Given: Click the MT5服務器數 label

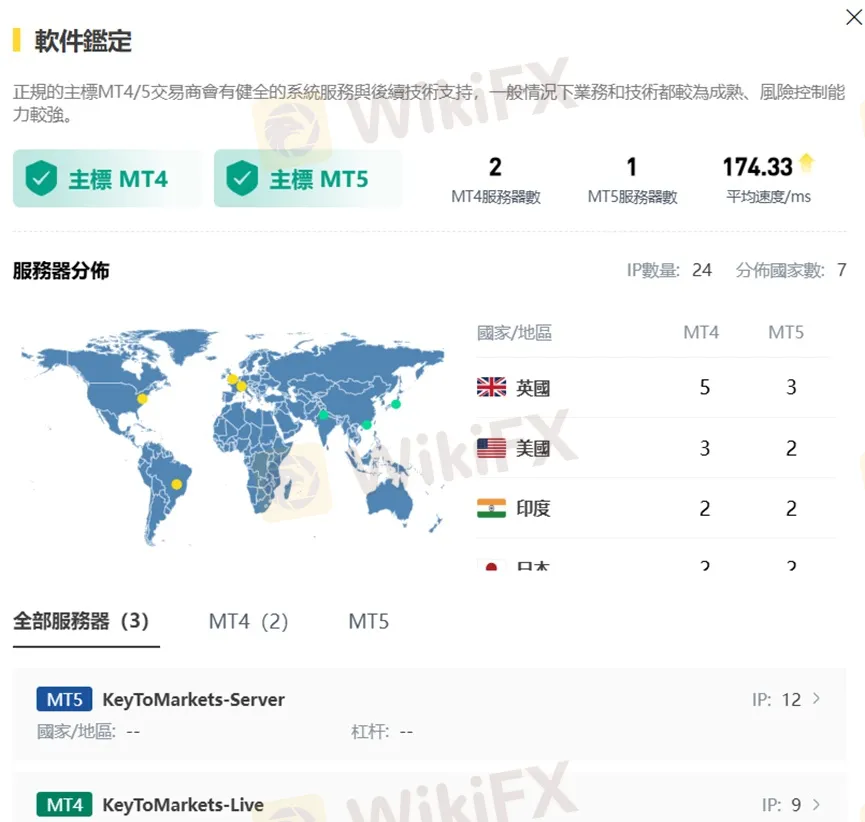Looking at the screenshot, I should [x=632, y=196].
